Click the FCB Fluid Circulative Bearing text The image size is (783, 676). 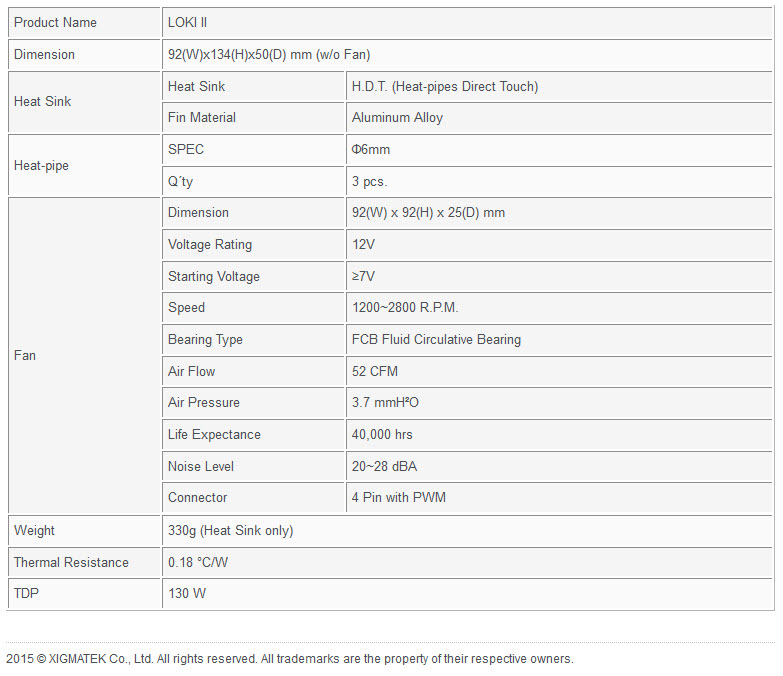436,339
